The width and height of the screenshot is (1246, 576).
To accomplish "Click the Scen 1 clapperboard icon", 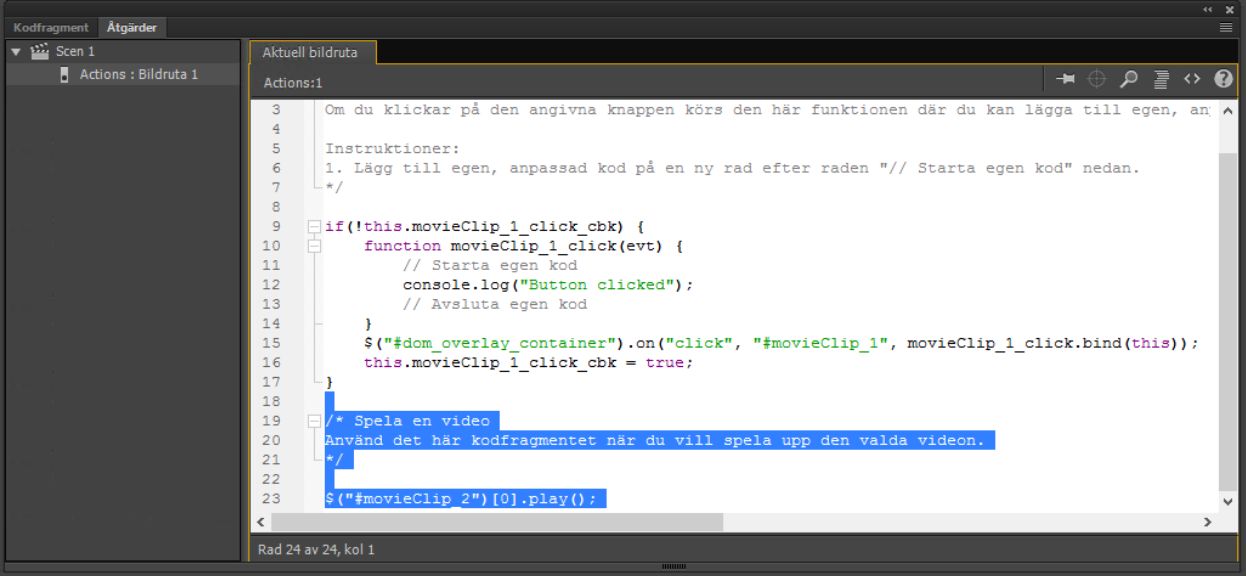I will [x=41, y=51].
